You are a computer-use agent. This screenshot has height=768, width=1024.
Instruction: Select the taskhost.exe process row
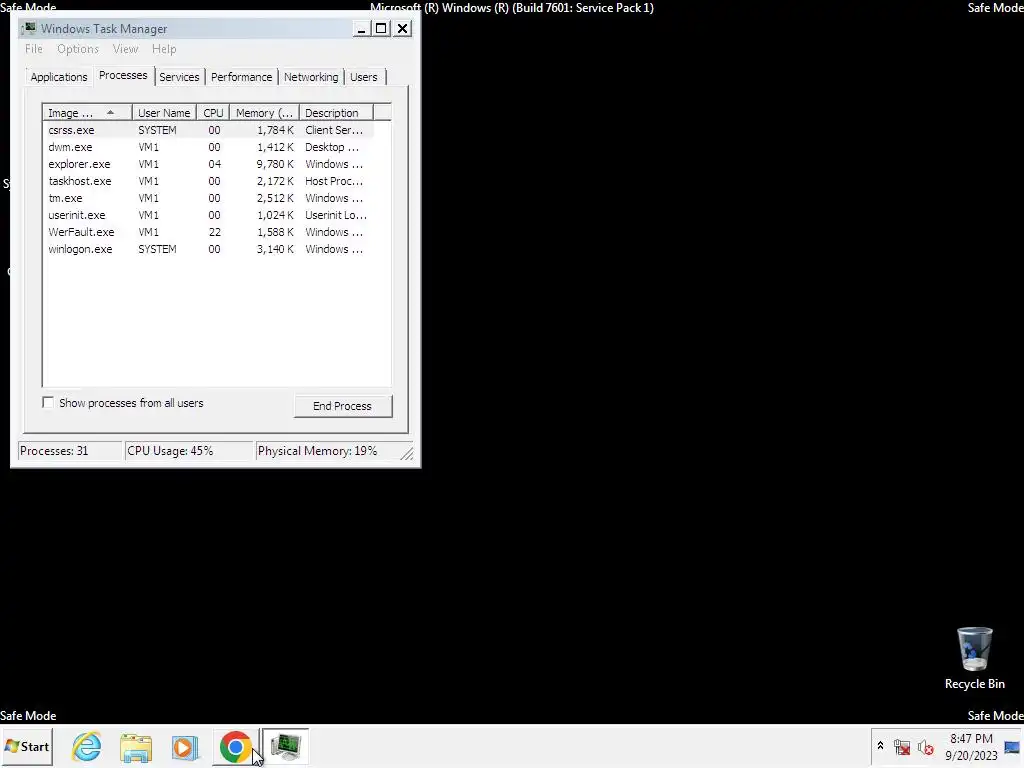coord(209,181)
